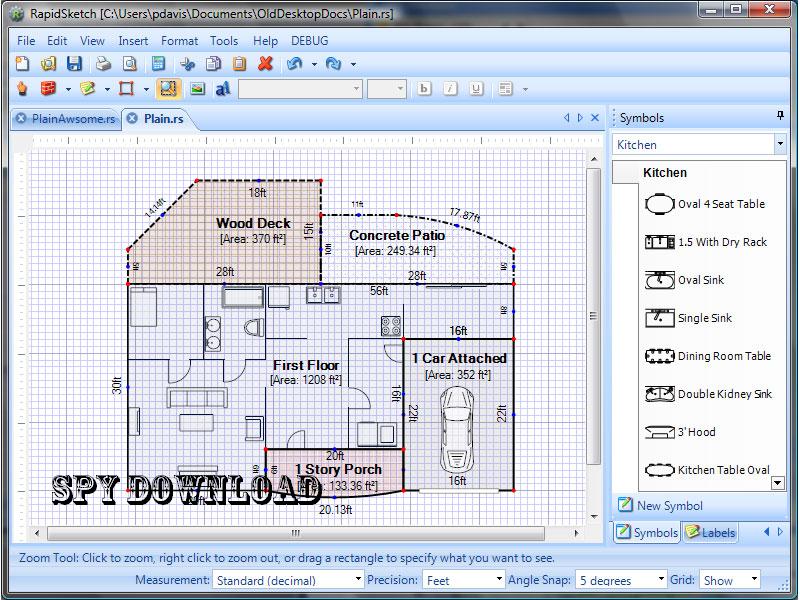Screen dimensions: 800x600
Task: Click the canvas vertical scrollbar thumb
Action: point(593,316)
